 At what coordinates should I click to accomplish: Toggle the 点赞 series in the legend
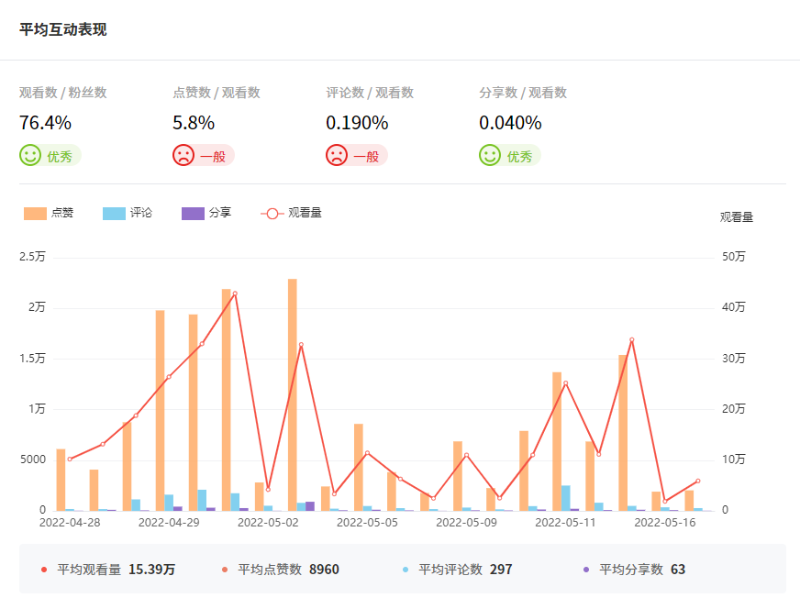[x=62, y=213]
